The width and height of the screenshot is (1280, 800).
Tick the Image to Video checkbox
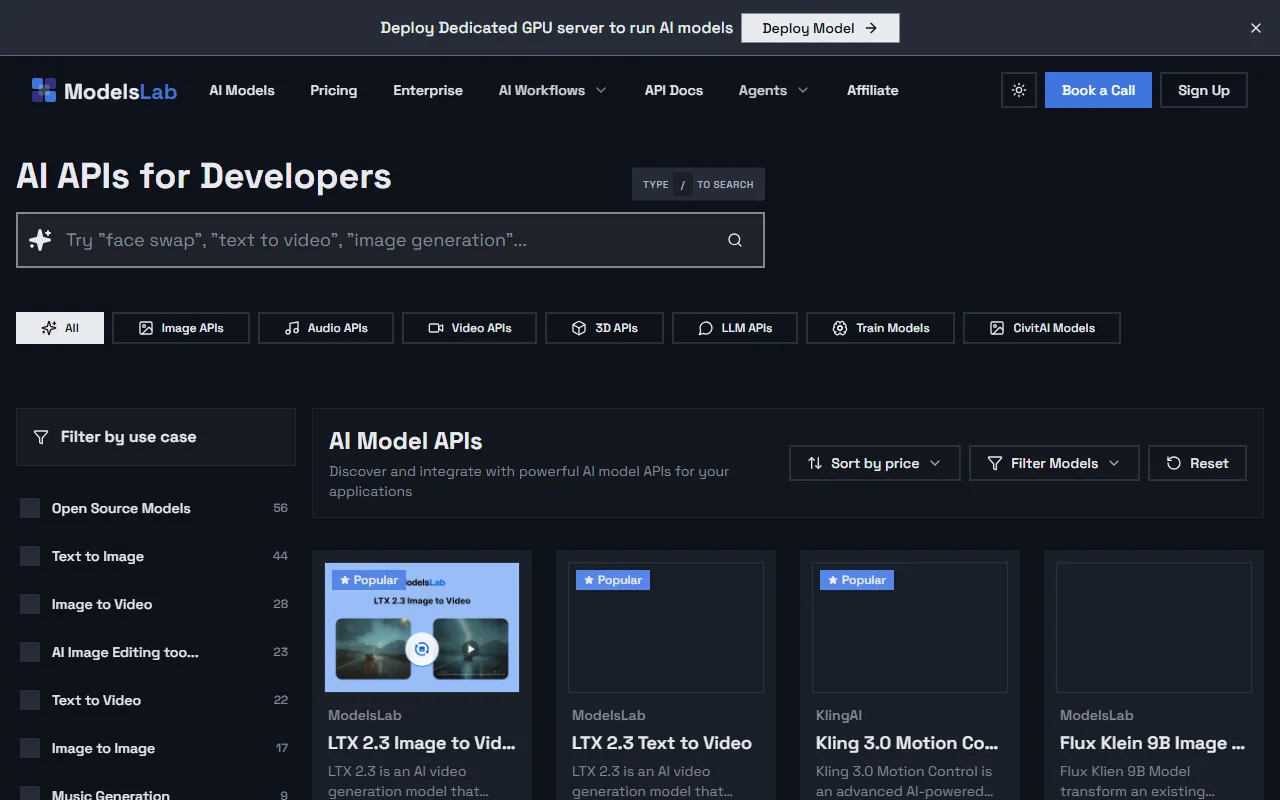pos(30,604)
